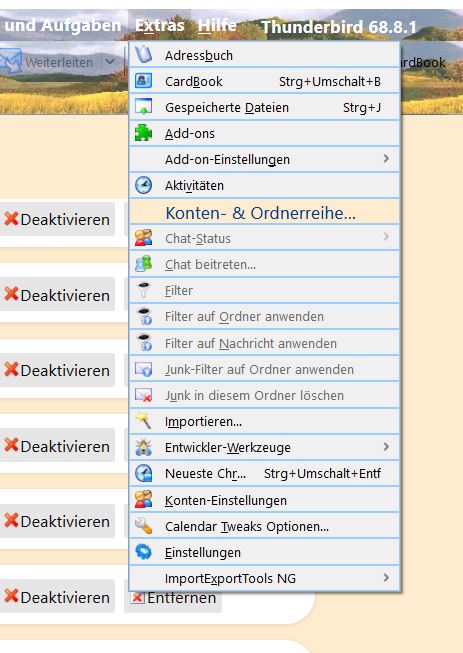Click the Deaktivieren button beside Entfernen
Screen dimensions: 463x653
tap(57, 596)
